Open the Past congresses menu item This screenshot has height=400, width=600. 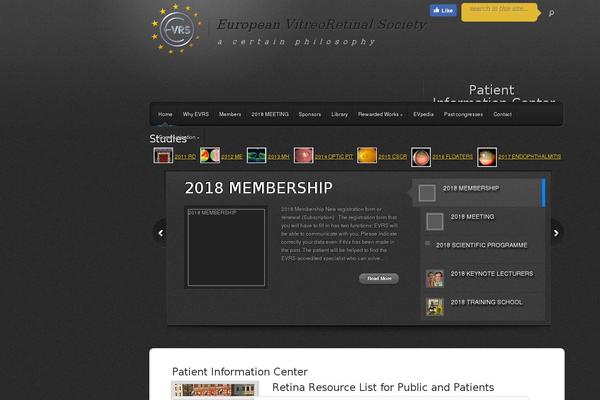pos(463,114)
